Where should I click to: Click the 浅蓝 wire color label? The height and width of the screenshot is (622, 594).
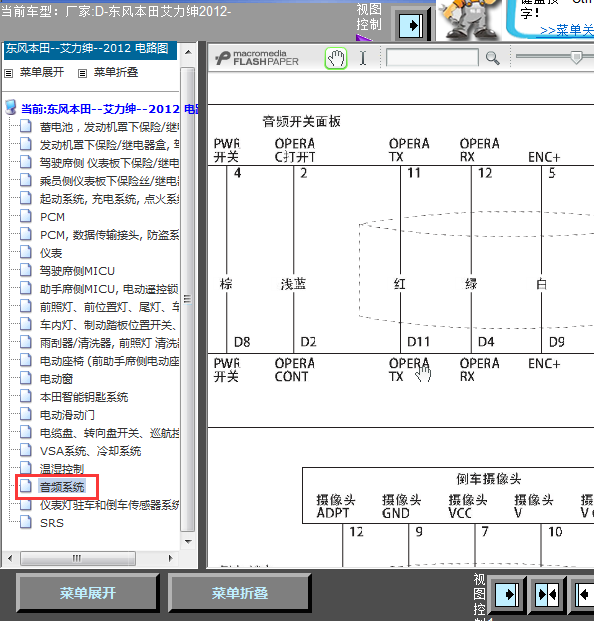(293, 284)
